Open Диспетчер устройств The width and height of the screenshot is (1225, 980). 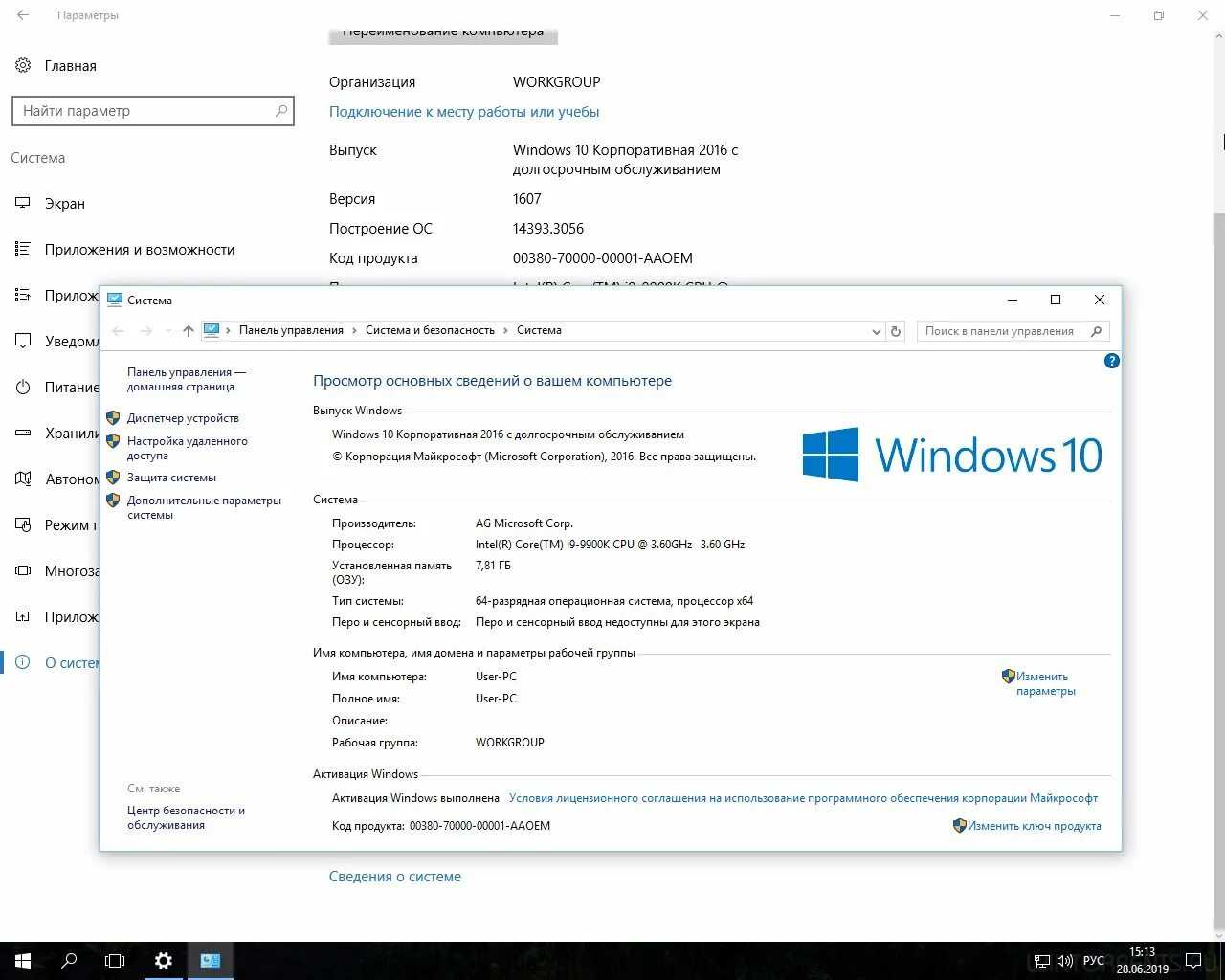pos(183,418)
